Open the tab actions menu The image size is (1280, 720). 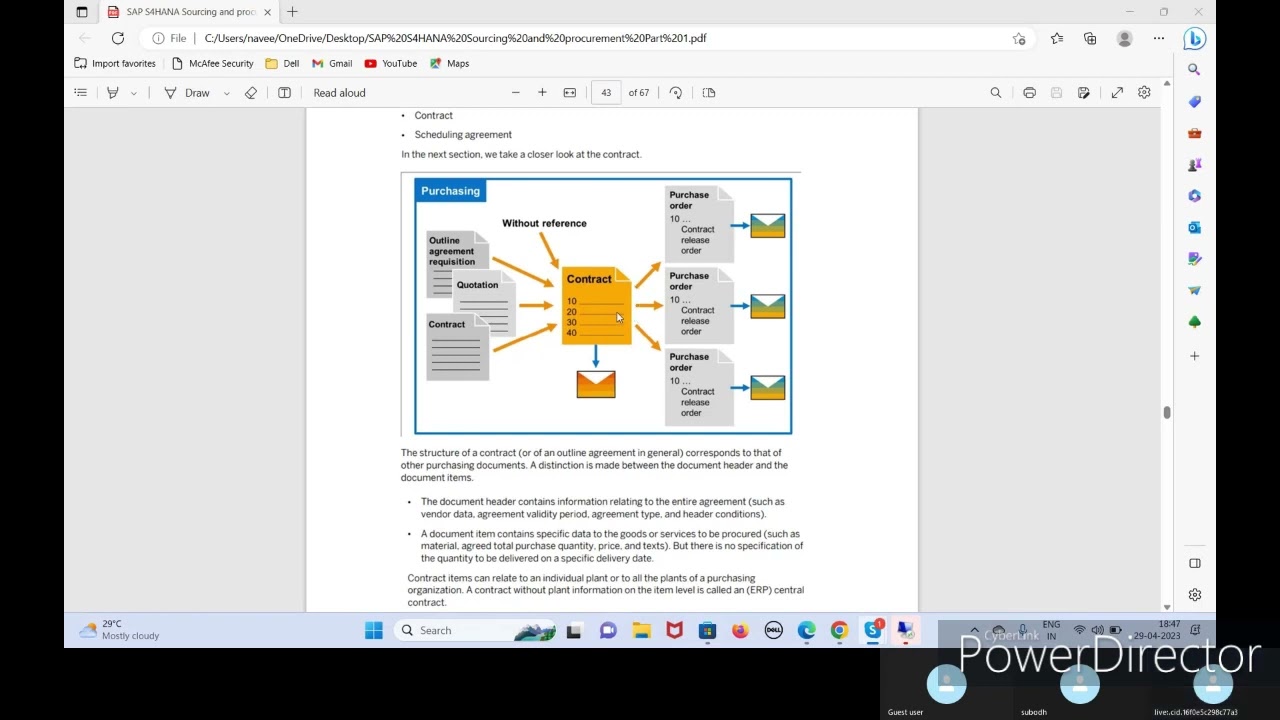(x=82, y=12)
